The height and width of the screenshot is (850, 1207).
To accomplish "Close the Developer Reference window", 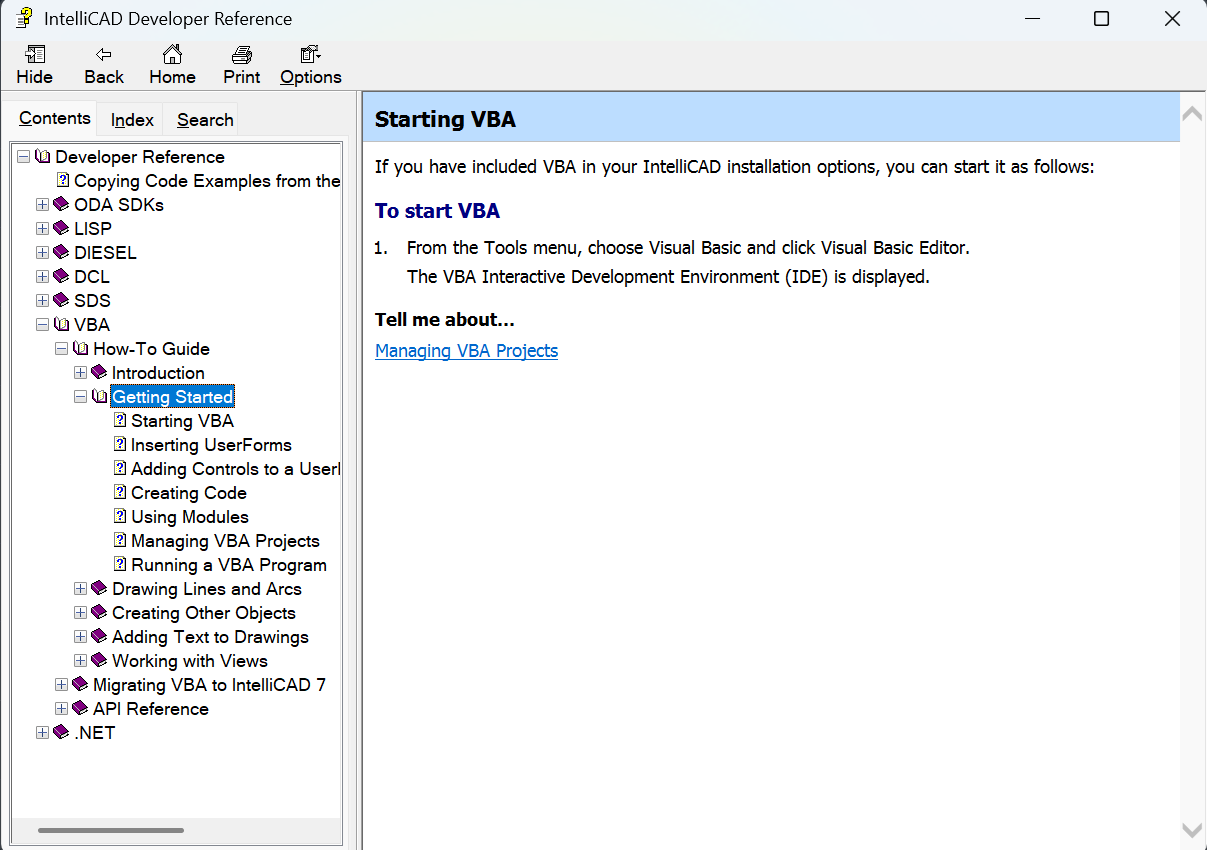I will (x=1172, y=19).
